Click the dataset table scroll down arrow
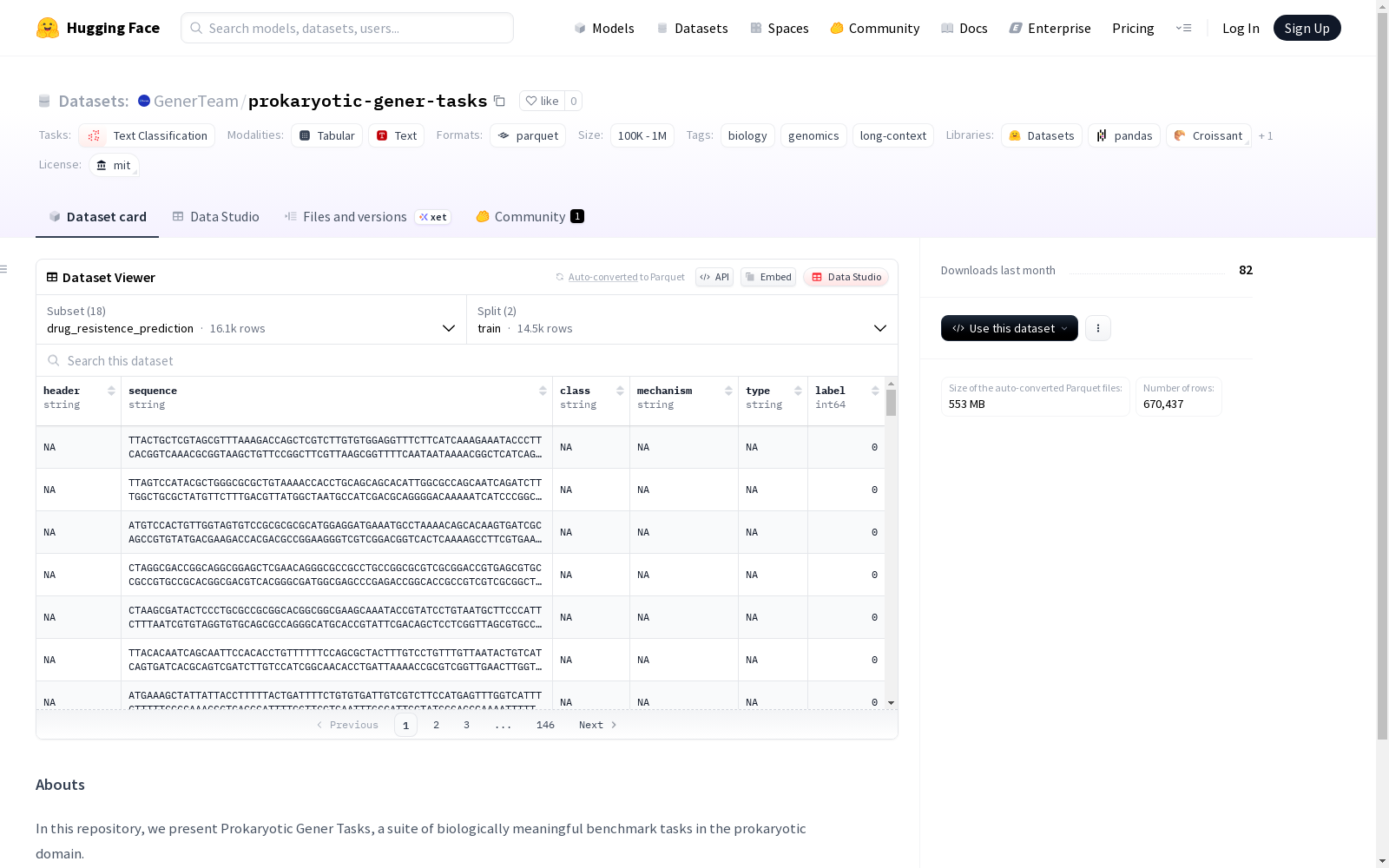This screenshot has width=1389, height=868. coord(891,702)
